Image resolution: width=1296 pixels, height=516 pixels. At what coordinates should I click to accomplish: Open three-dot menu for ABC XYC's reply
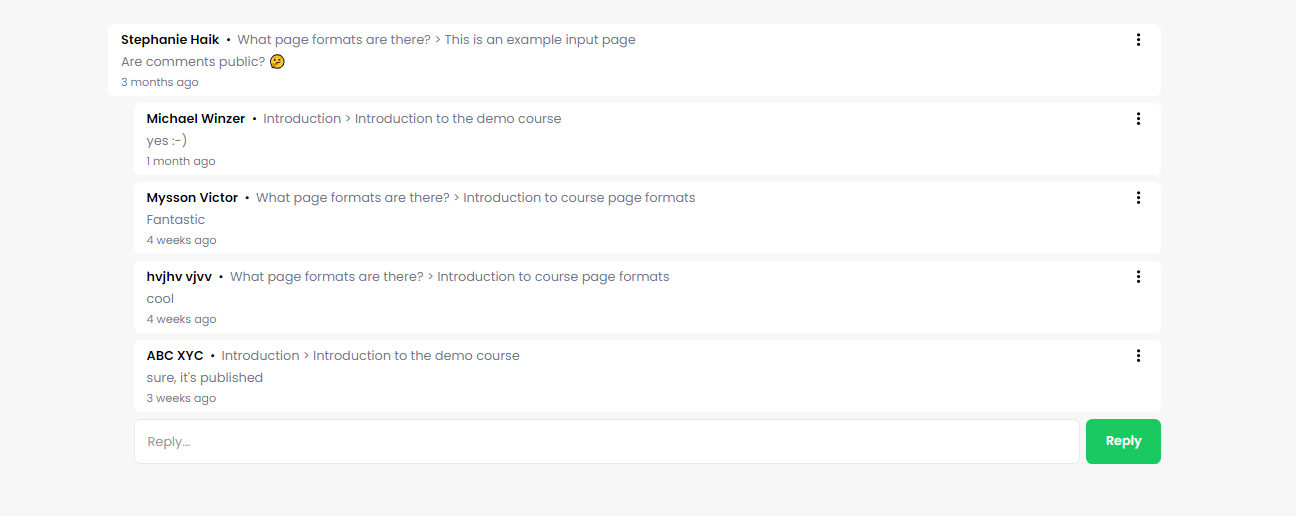[1138, 356]
